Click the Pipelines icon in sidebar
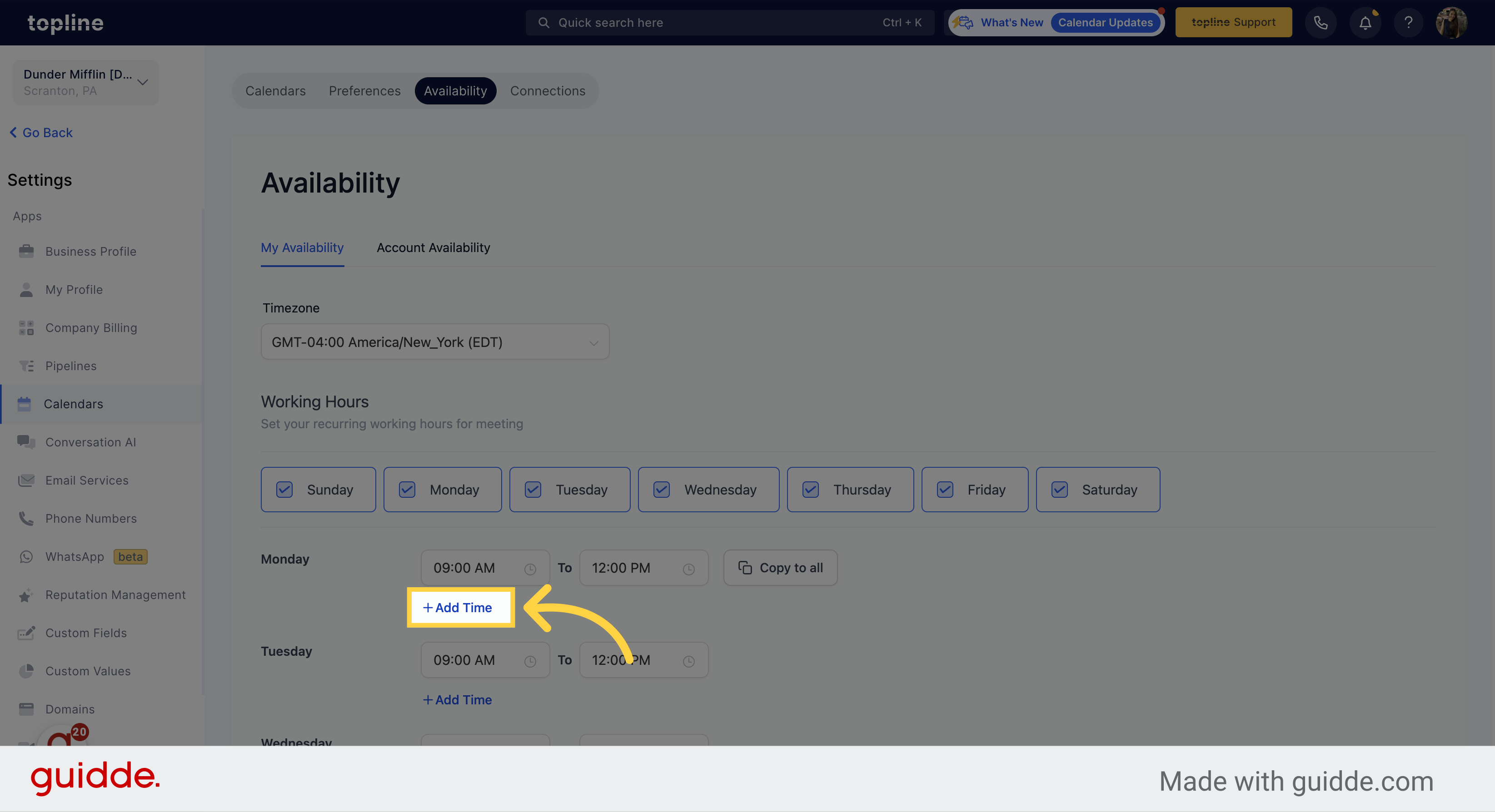This screenshot has width=1495, height=812. [26, 365]
